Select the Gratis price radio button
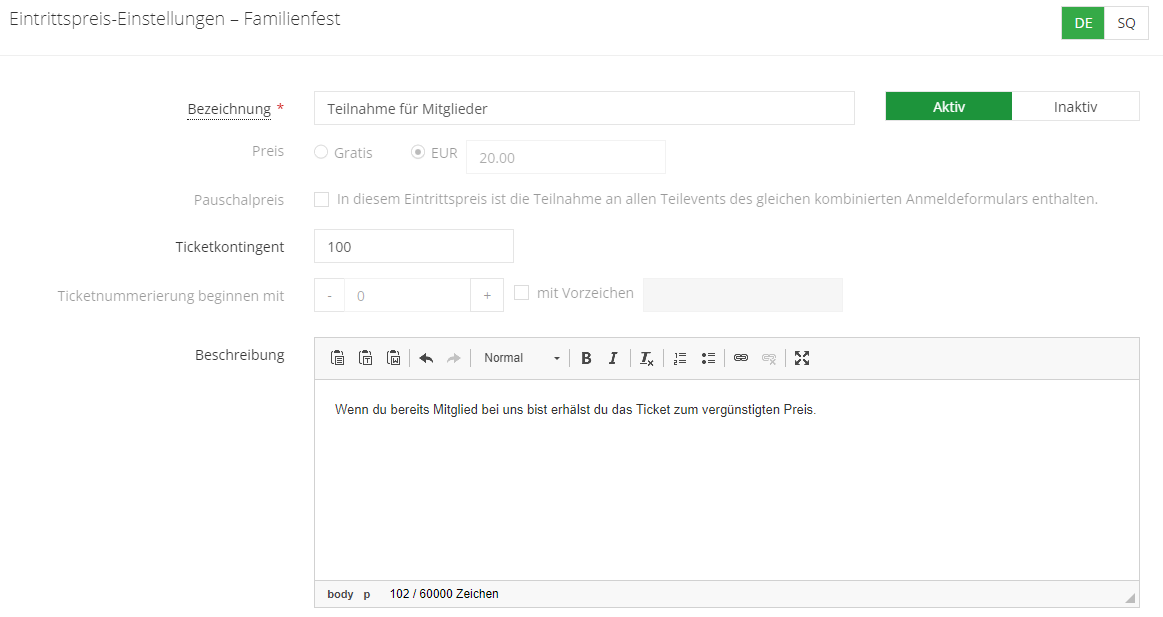 (x=321, y=153)
